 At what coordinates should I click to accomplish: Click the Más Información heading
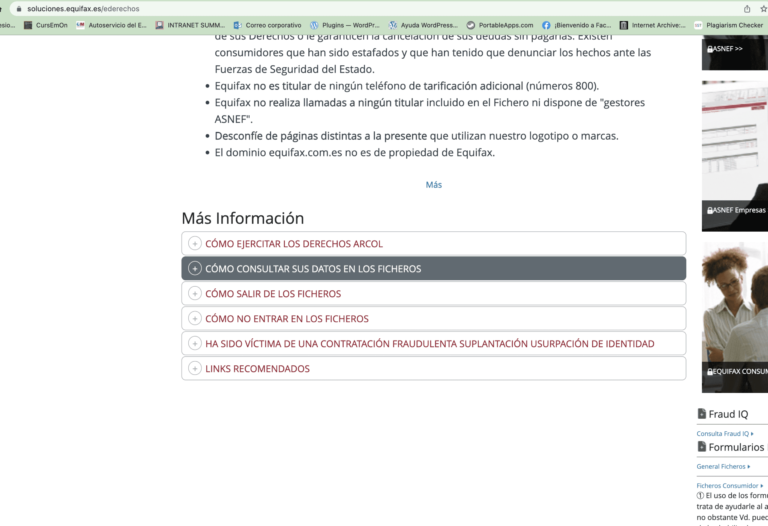242,218
